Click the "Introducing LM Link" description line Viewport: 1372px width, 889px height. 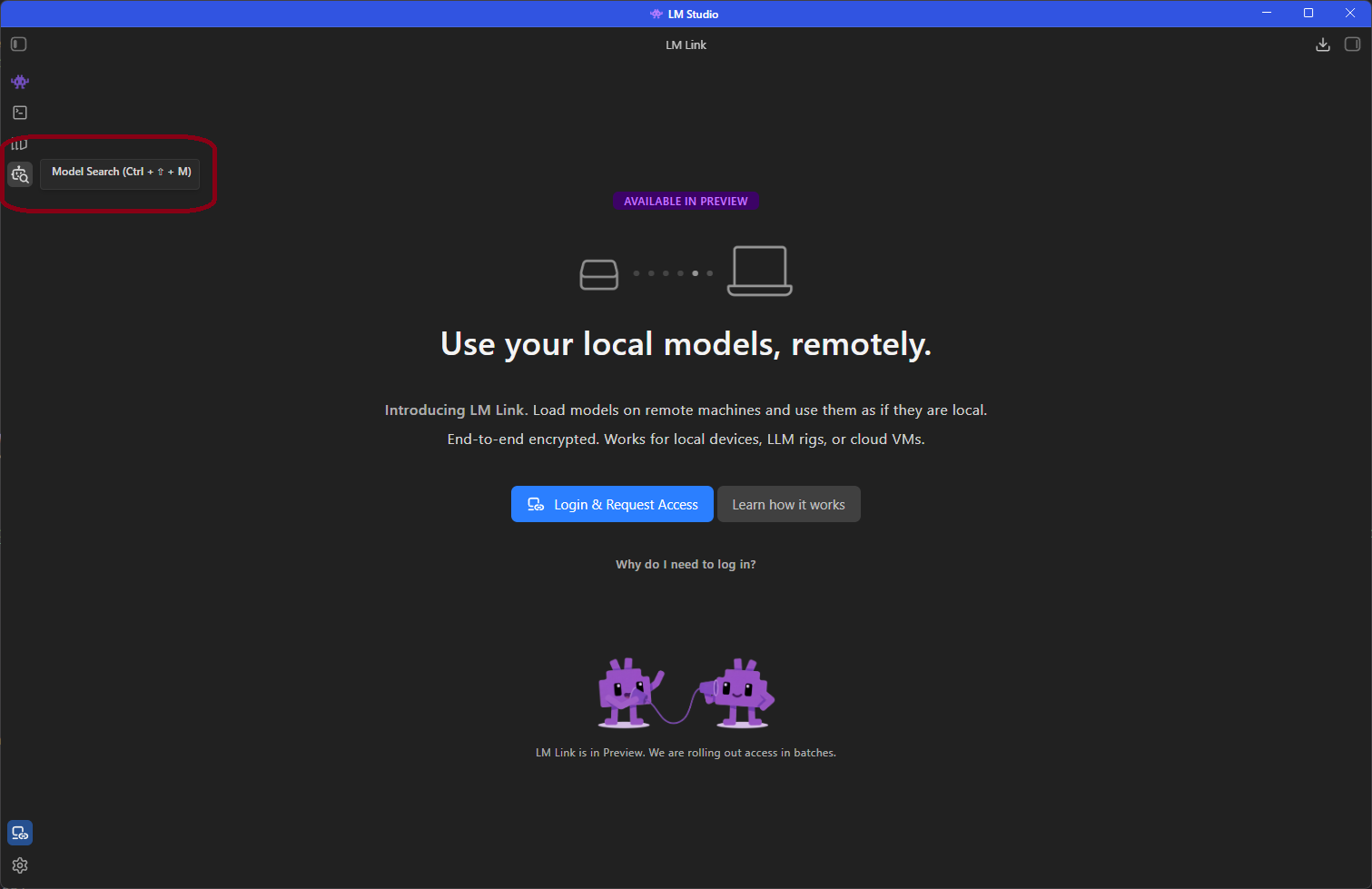686,410
